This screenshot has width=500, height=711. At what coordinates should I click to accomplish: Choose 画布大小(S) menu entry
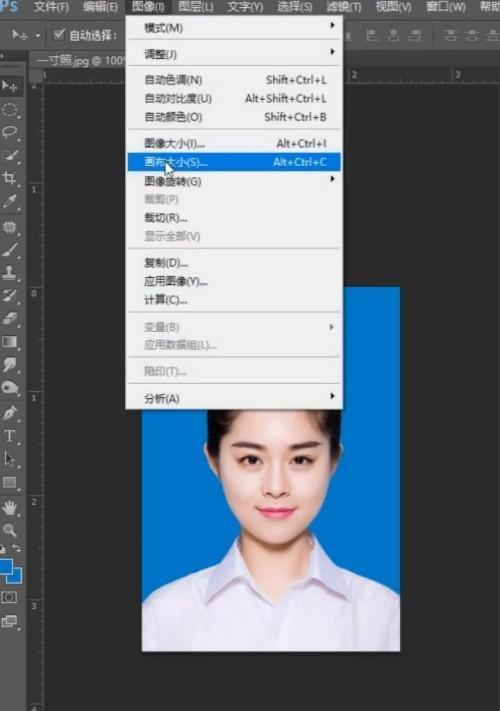click(x=234, y=162)
